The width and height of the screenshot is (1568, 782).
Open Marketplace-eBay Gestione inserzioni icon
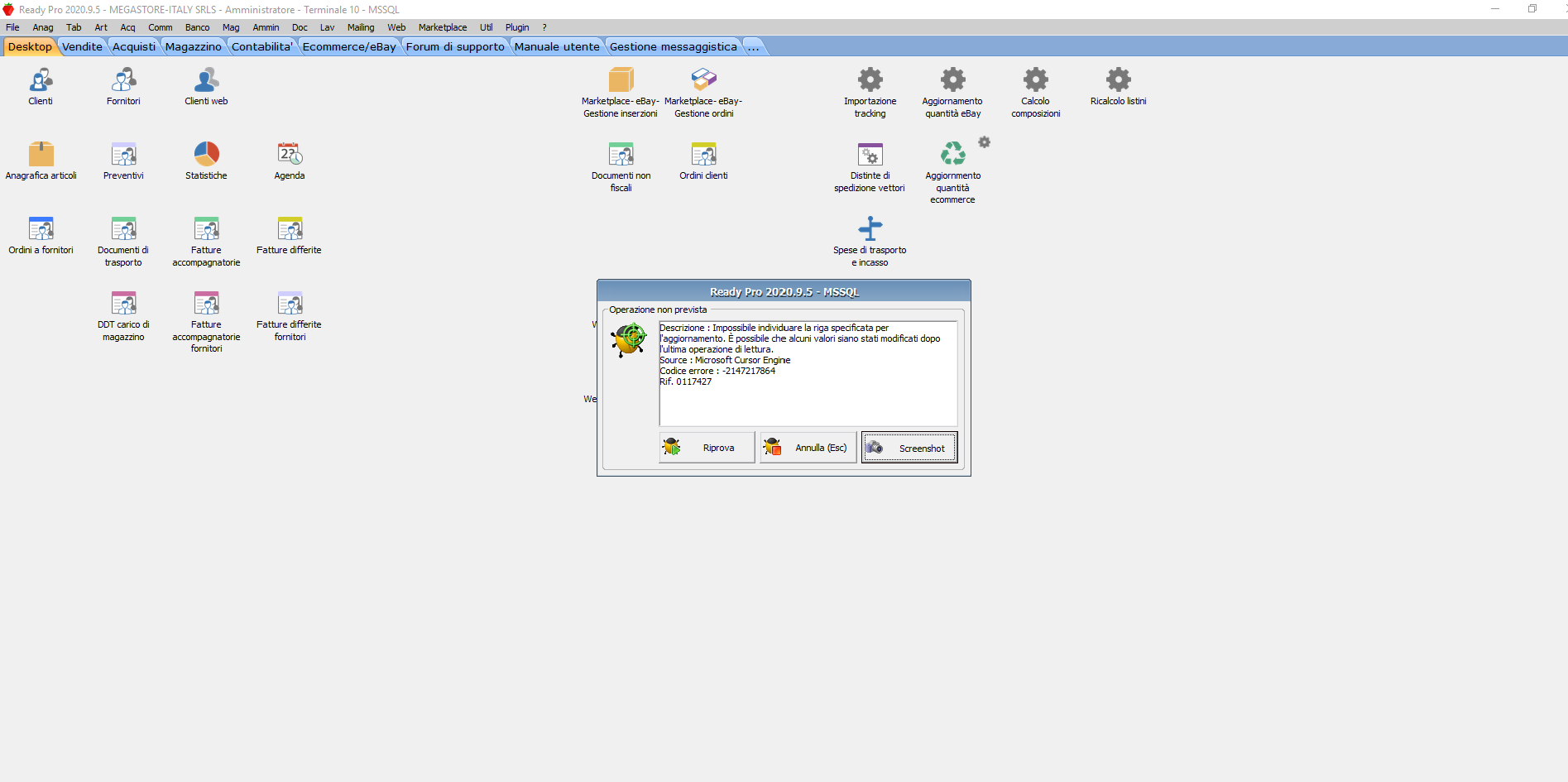[x=621, y=80]
